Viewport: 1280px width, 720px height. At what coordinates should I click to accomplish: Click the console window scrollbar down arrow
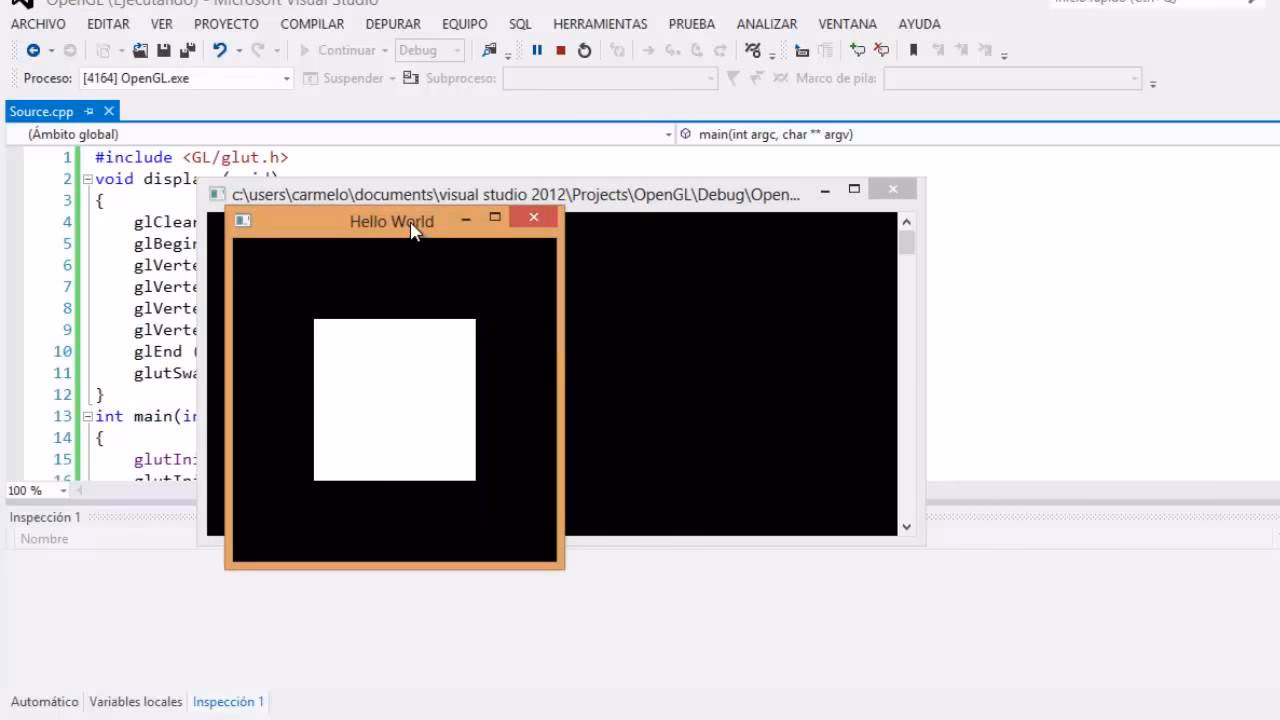tap(906, 526)
